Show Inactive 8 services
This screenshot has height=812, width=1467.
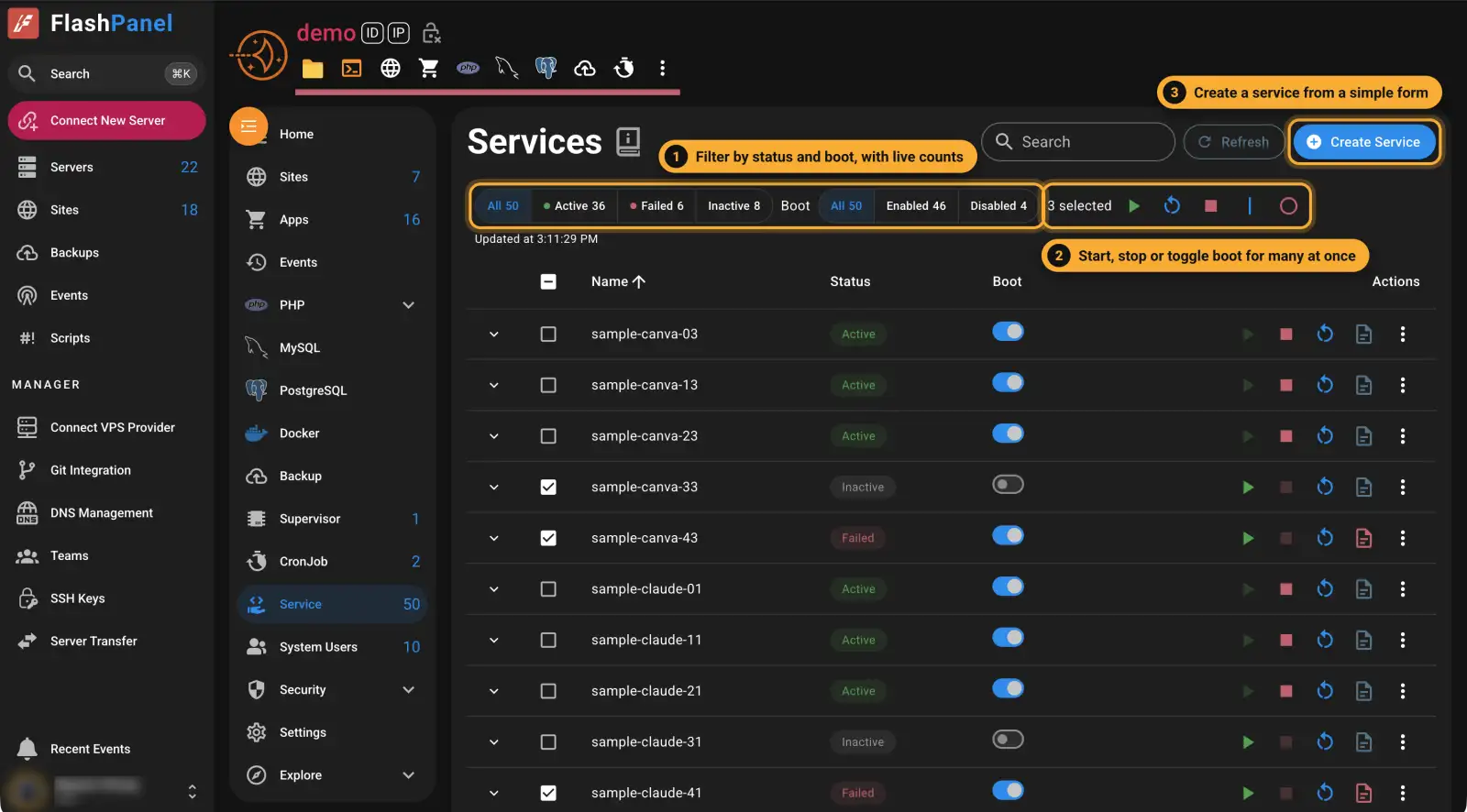coord(733,206)
